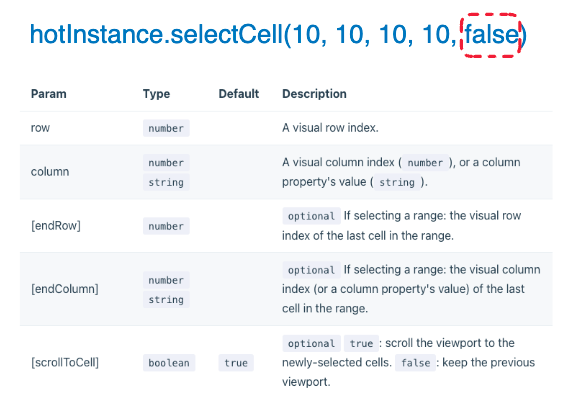The height and width of the screenshot is (407, 562).
Task: Click the string type badge for column
Action: pos(166,182)
